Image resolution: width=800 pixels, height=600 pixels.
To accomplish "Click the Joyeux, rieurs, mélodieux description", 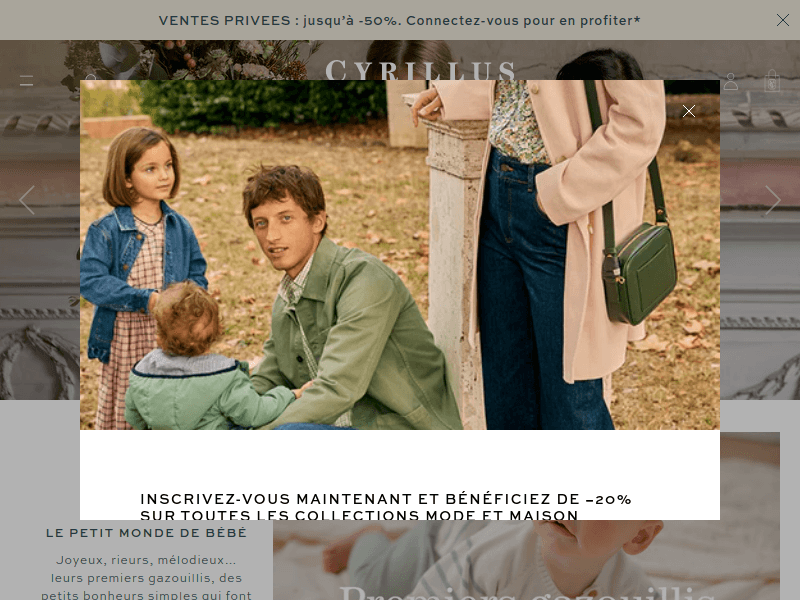I will [146, 578].
